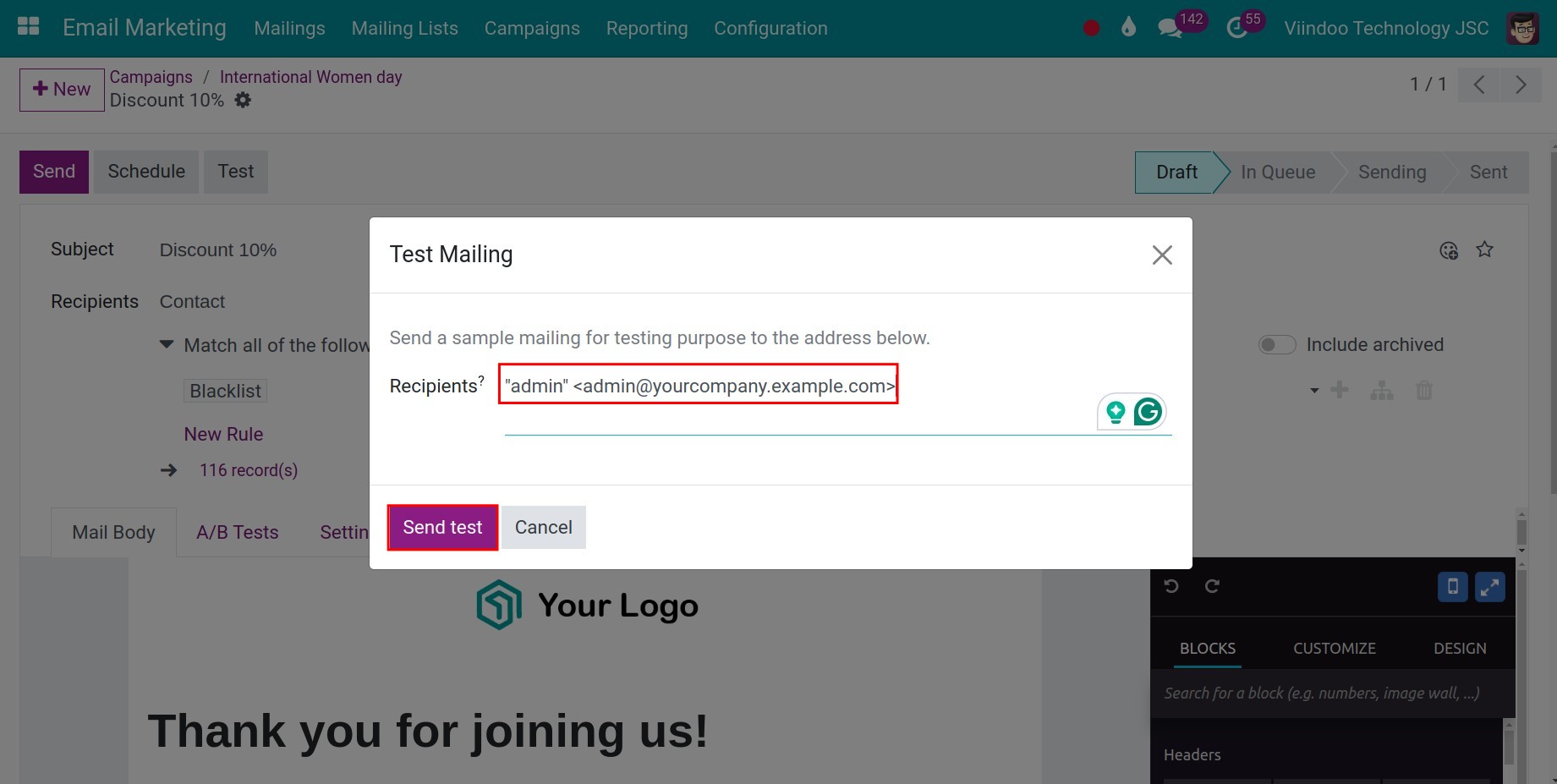Click the plus icon to add a rule
The image size is (1557, 784).
(x=1340, y=390)
